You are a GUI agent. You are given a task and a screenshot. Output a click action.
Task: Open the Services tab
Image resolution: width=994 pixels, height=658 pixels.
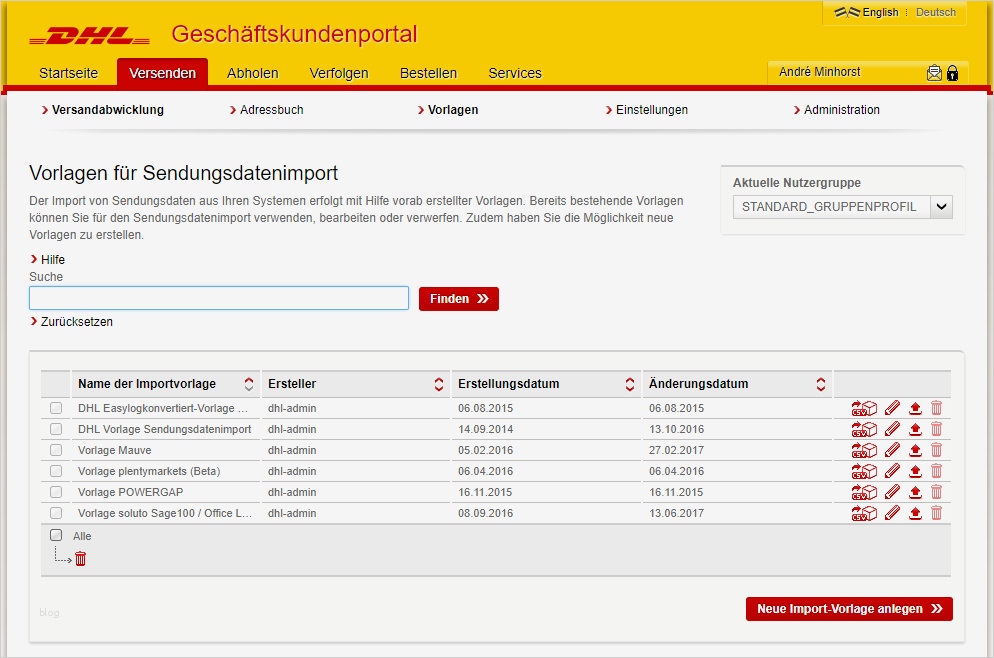click(515, 73)
